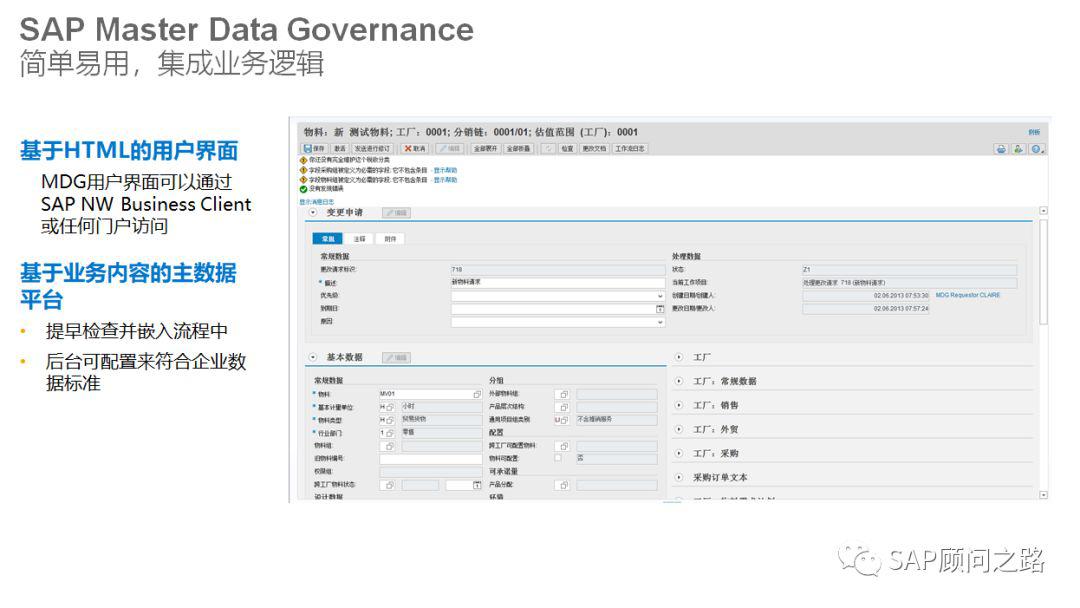
Task: Click the scrollbar up arrow at right
Action: coord(1043,211)
